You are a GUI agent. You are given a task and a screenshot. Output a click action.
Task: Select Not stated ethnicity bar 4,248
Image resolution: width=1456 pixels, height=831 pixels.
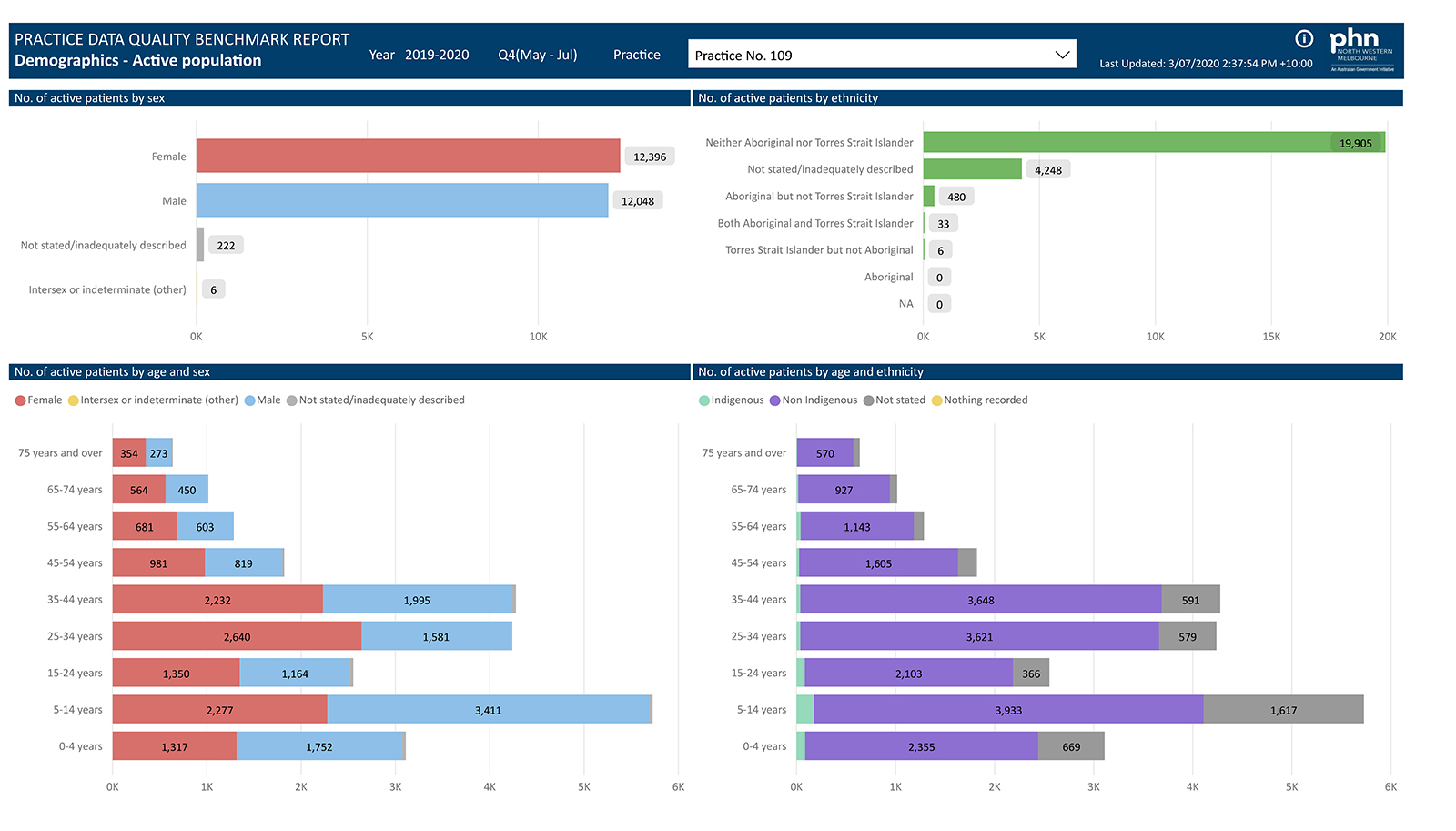click(972, 169)
